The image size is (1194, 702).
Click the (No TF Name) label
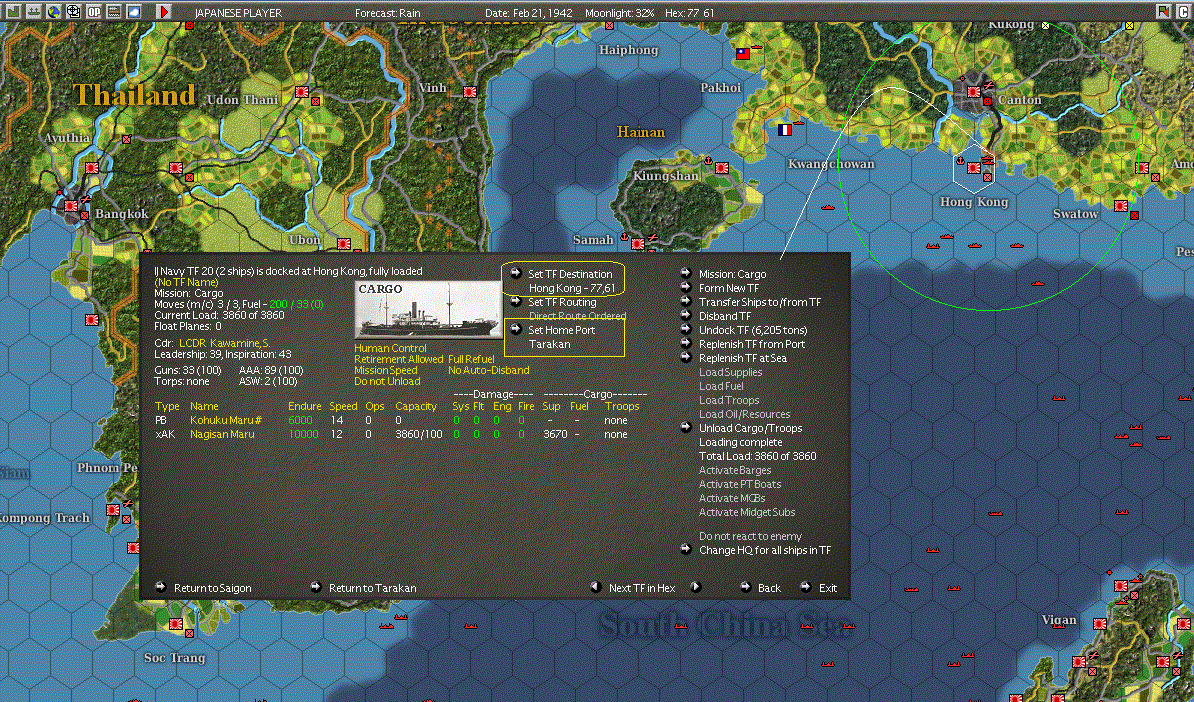tap(187, 282)
